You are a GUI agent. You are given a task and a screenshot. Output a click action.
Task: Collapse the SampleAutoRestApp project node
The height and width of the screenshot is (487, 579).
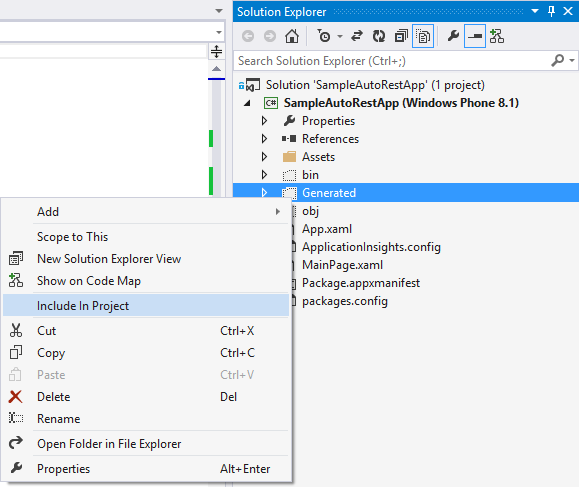pos(247,103)
